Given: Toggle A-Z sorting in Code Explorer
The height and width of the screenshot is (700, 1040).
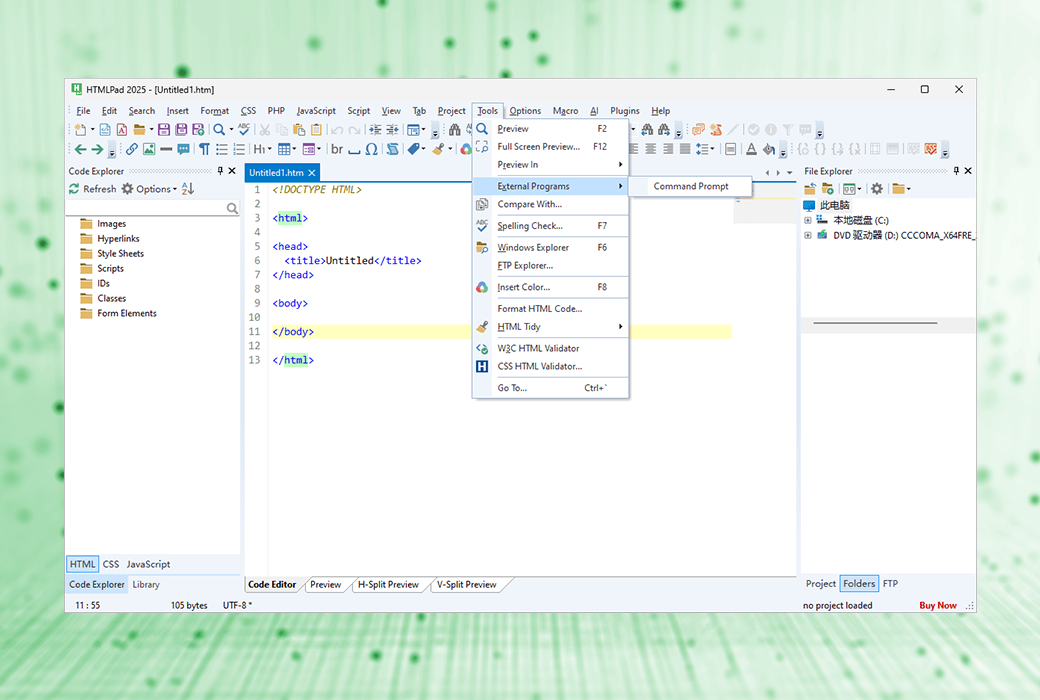Looking at the screenshot, I should (188, 189).
